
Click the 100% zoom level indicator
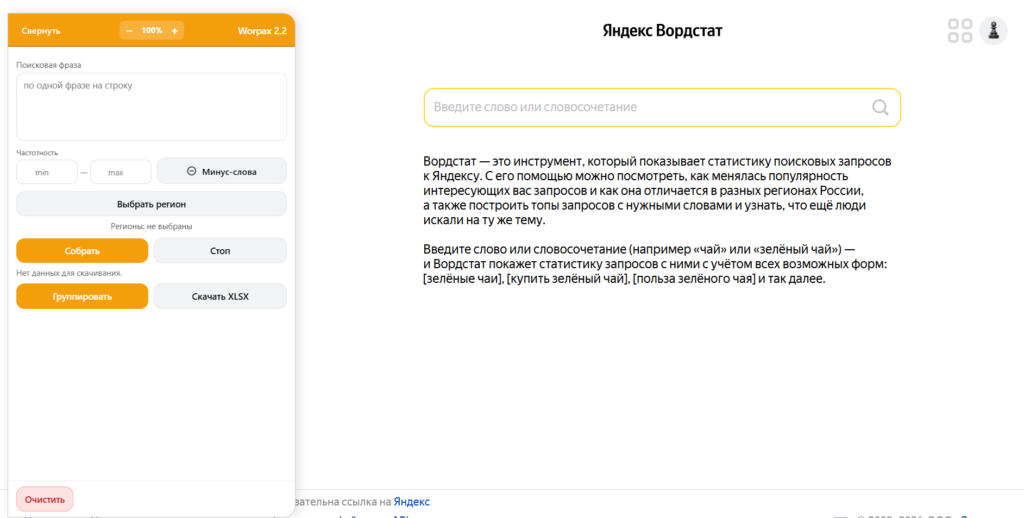pyautogui.click(x=152, y=31)
